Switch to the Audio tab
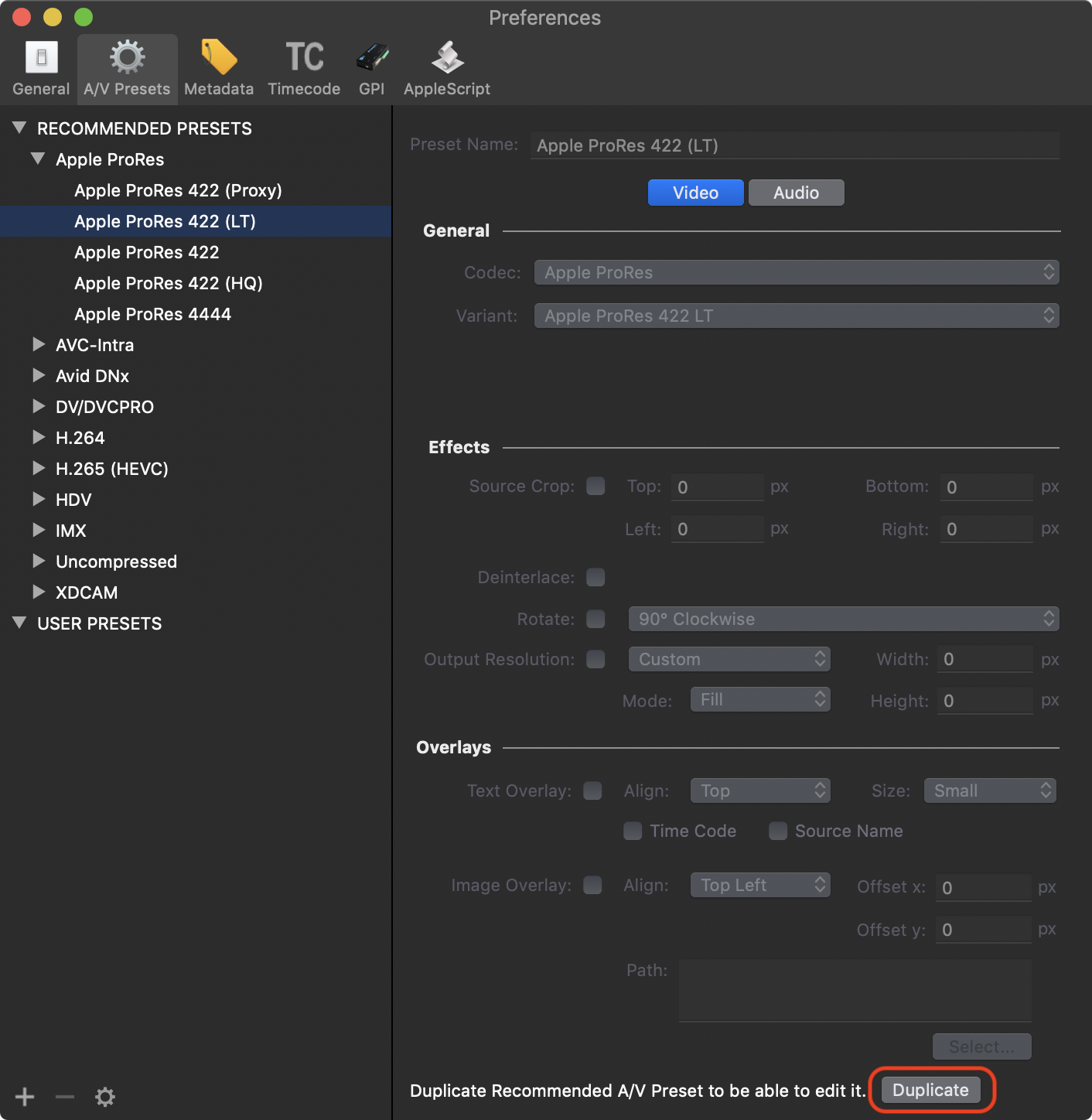The width and height of the screenshot is (1092, 1120). click(797, 193)
